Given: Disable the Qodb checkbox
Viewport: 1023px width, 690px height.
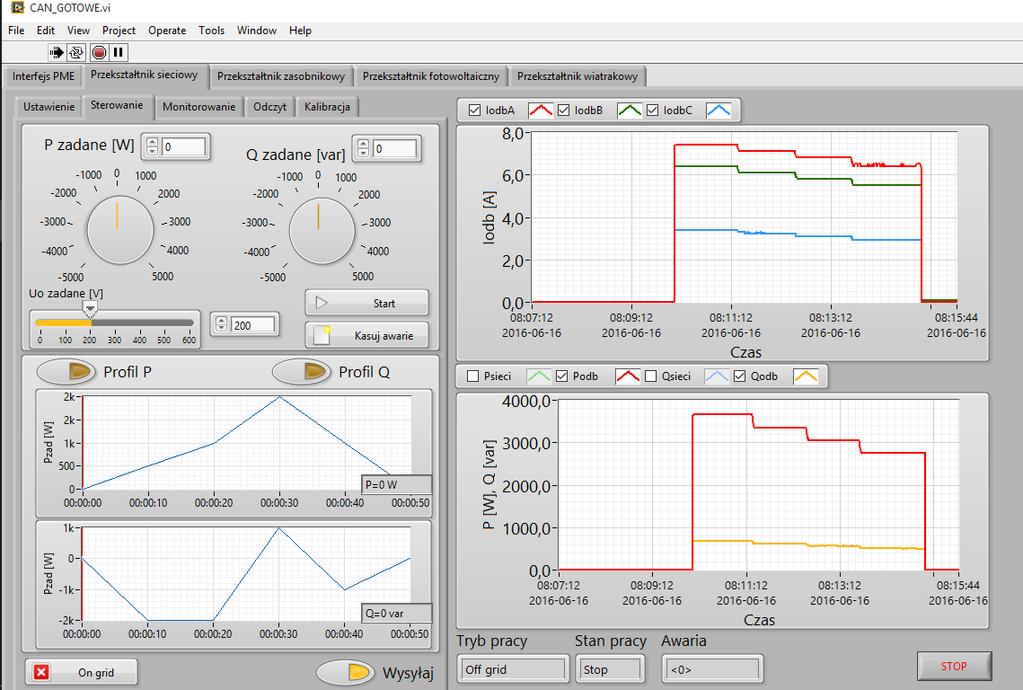Looking at the screenshot, I should (x=739, y=376).
